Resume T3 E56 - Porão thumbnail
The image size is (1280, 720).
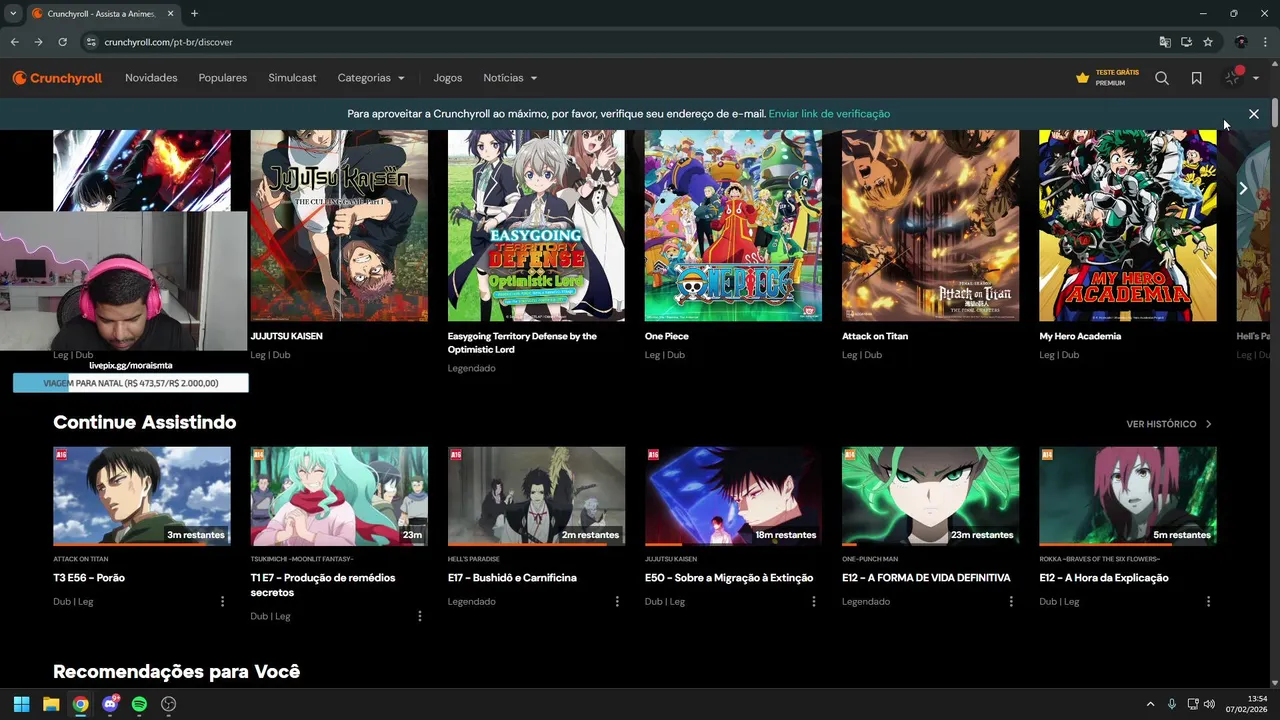tap(142, 496)
